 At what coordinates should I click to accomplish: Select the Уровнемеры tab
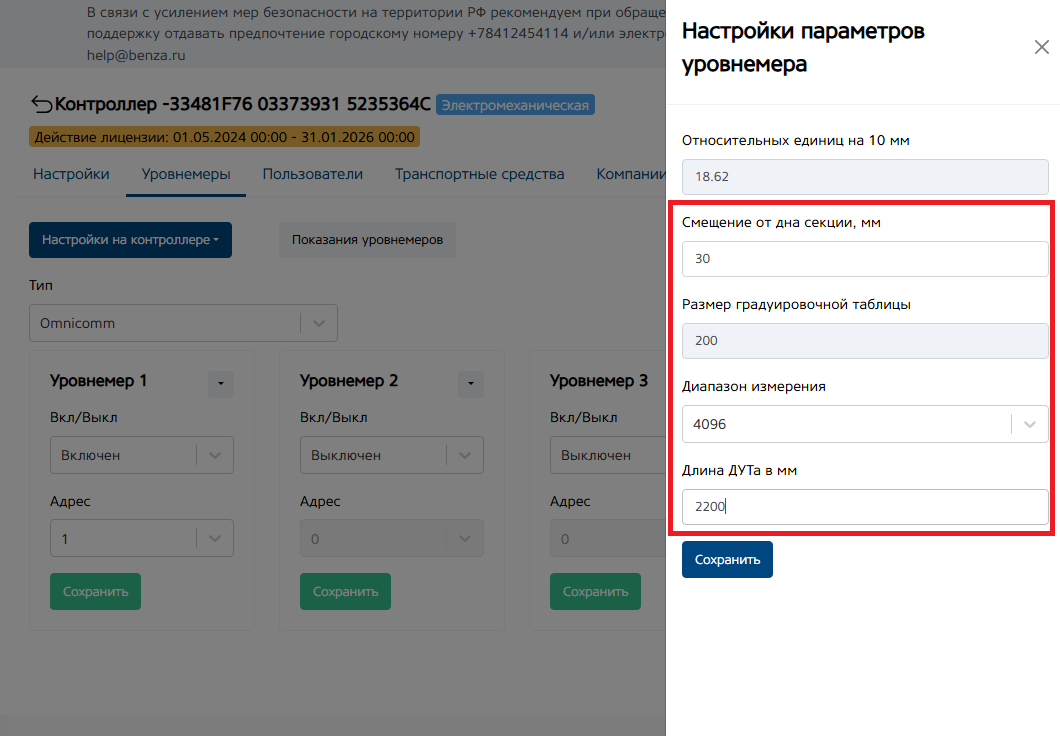pyautogui.click(x=186, y=174)
